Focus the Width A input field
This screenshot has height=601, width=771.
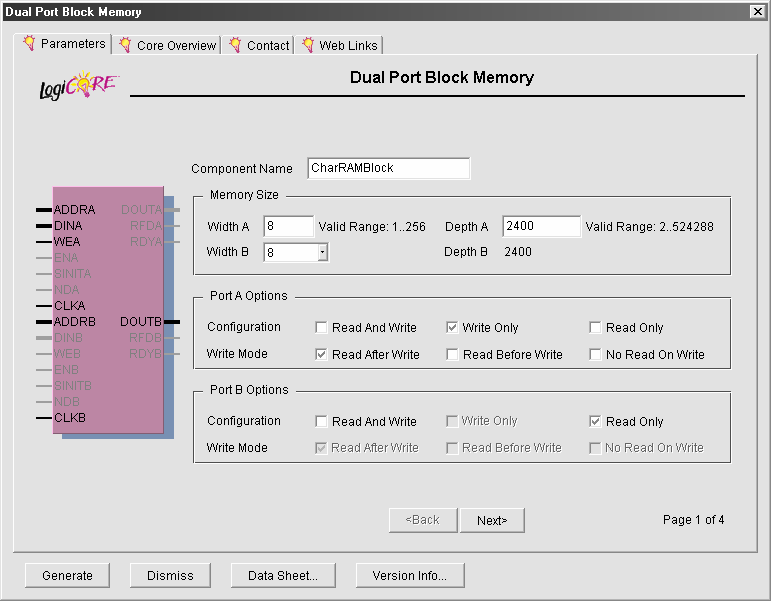[x=289, y=226]
